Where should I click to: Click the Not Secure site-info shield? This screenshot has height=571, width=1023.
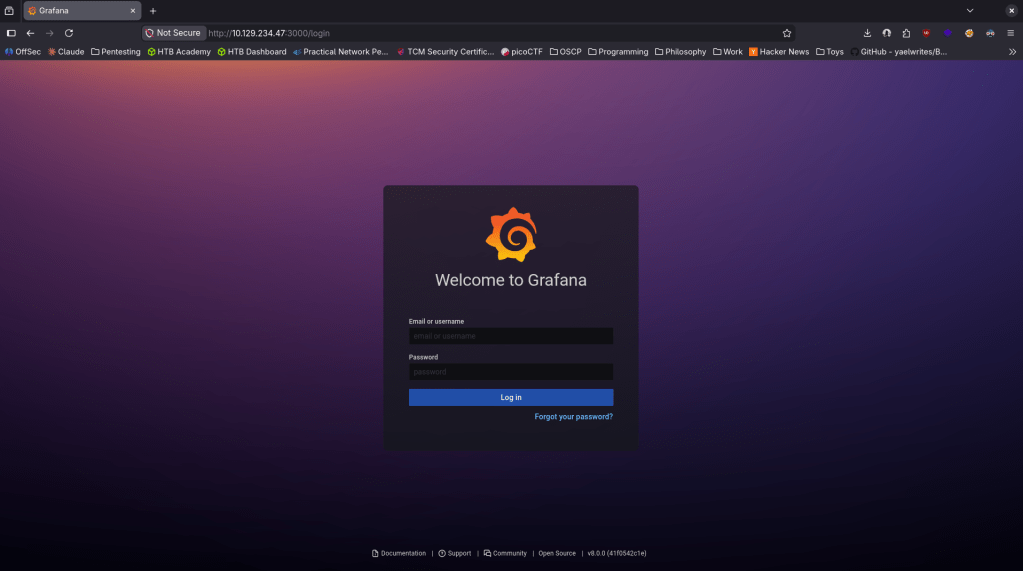[150, 33]
